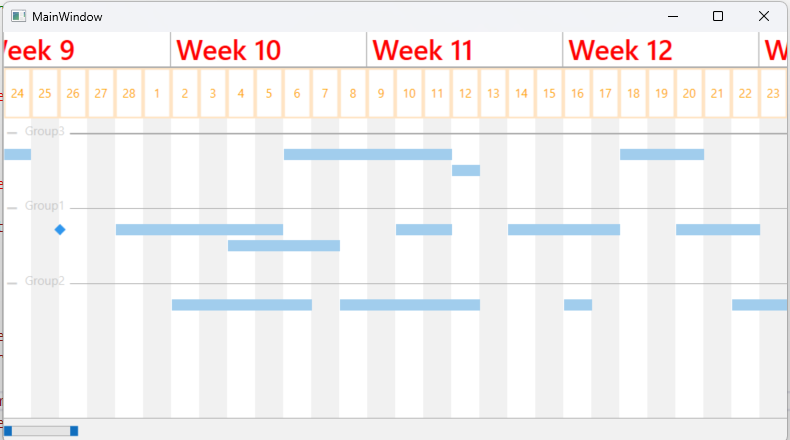This screenshot has width=790, height=440.
Task: Select day 26 in the date row
Action: (x=73, y=94)
